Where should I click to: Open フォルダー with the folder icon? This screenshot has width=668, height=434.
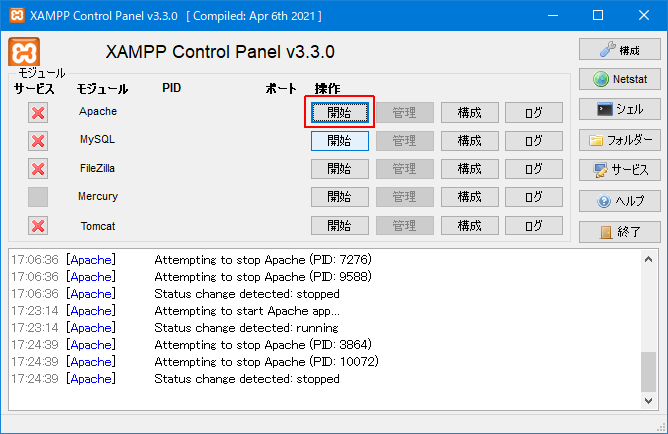tap(619, 140)
